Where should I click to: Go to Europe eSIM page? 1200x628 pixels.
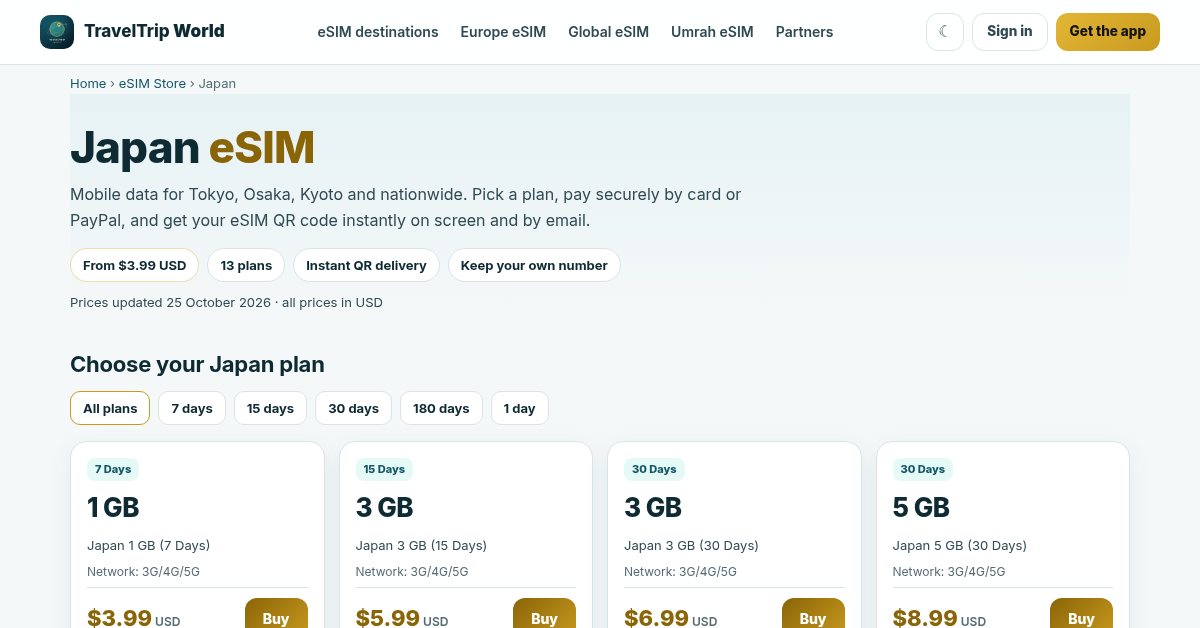pyautogui.click(x=503, y=32)
